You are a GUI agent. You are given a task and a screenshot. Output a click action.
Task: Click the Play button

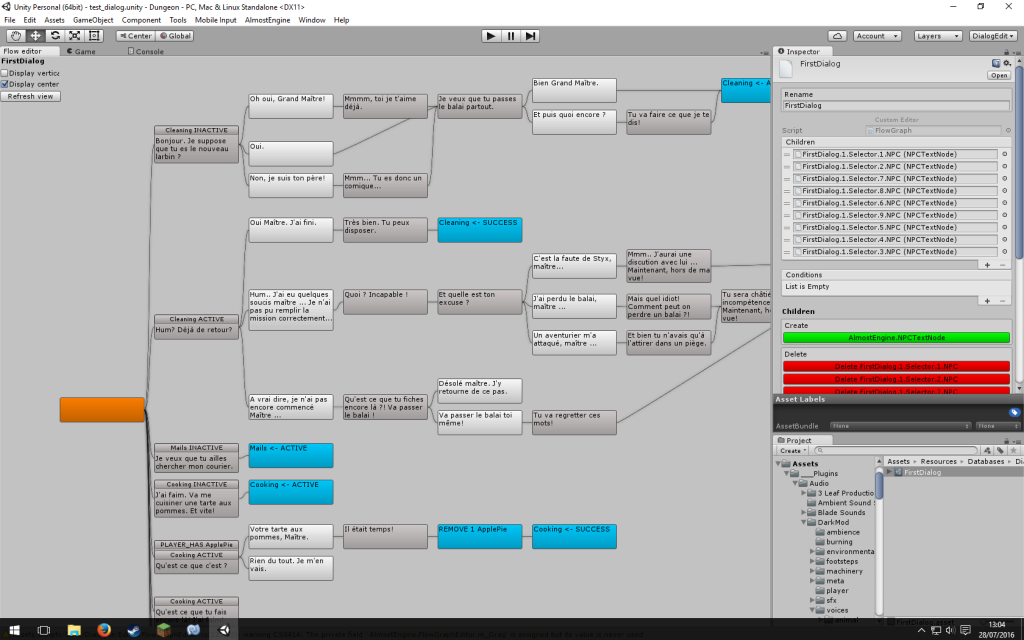(490, 36)
